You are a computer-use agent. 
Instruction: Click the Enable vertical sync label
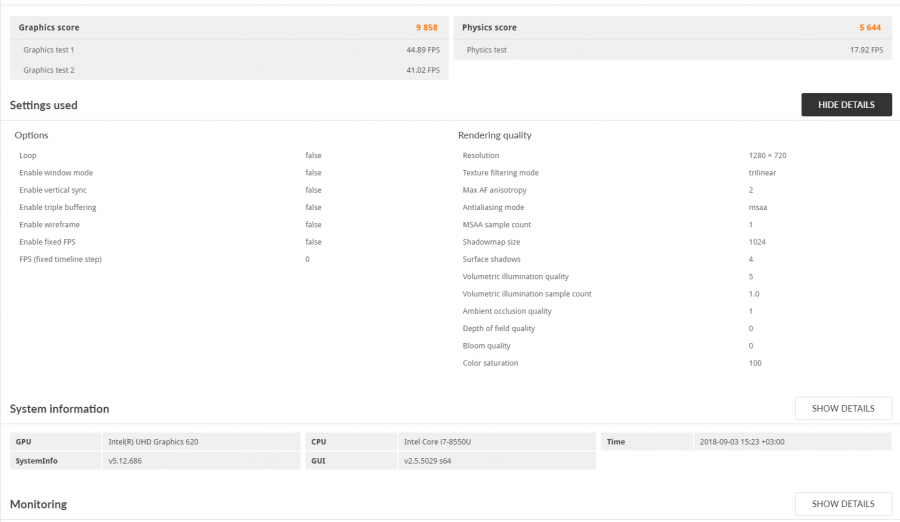click(53, 190)
